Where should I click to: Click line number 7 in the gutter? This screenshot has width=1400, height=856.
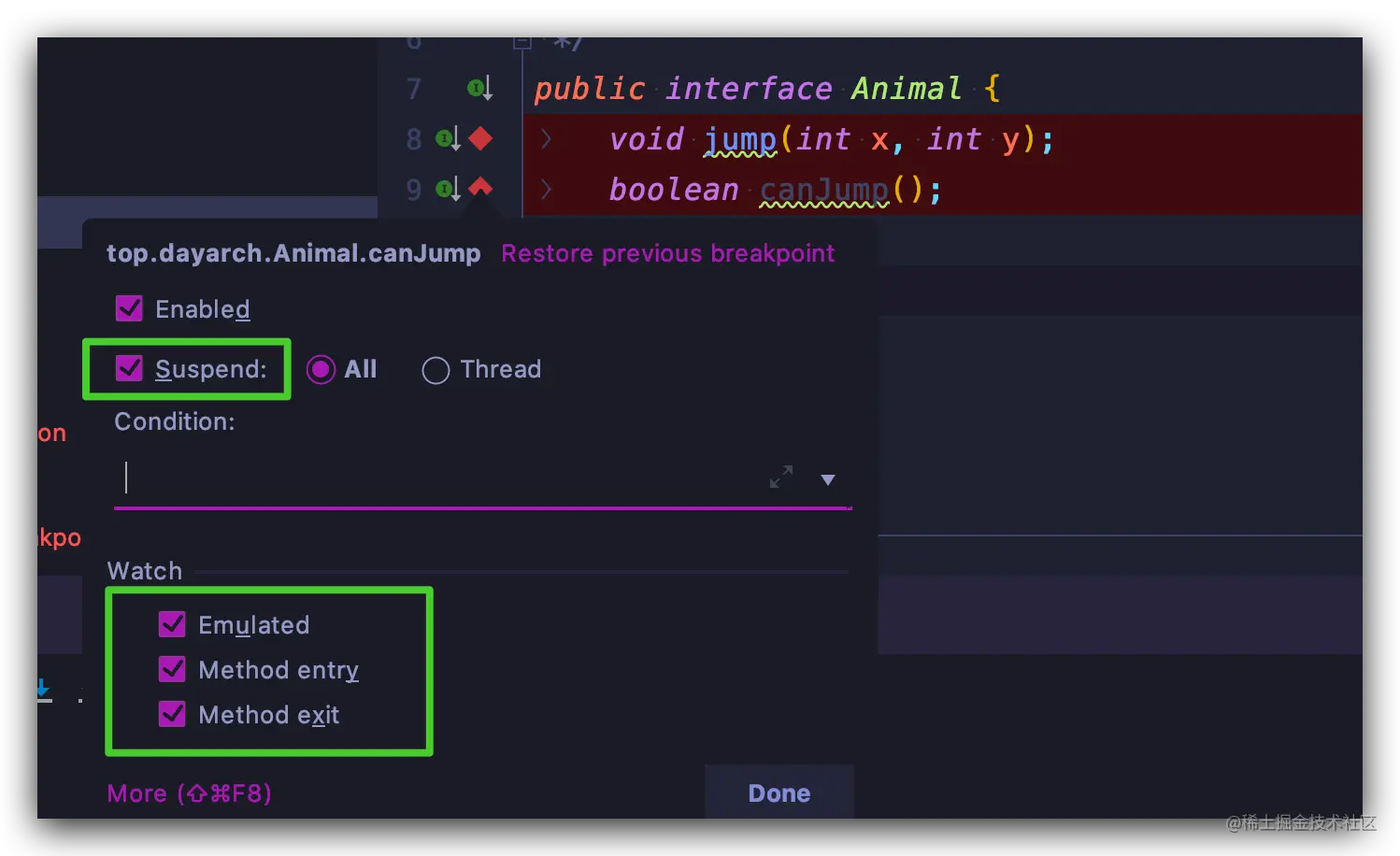414,90
